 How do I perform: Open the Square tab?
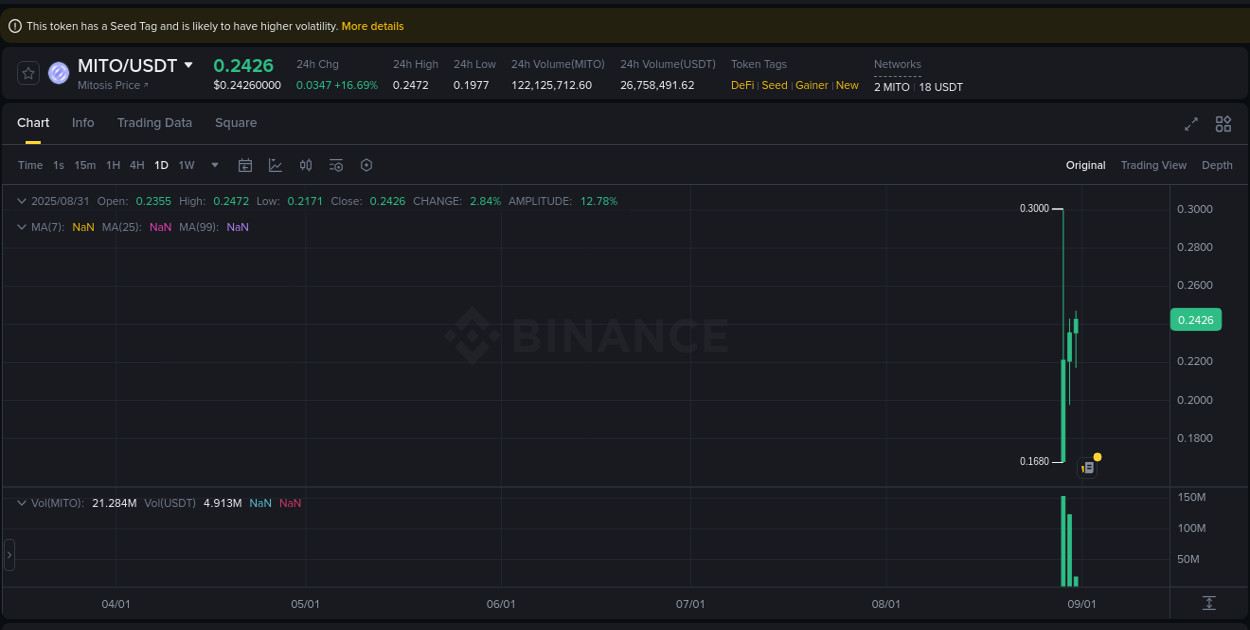[x=236, y=122]
